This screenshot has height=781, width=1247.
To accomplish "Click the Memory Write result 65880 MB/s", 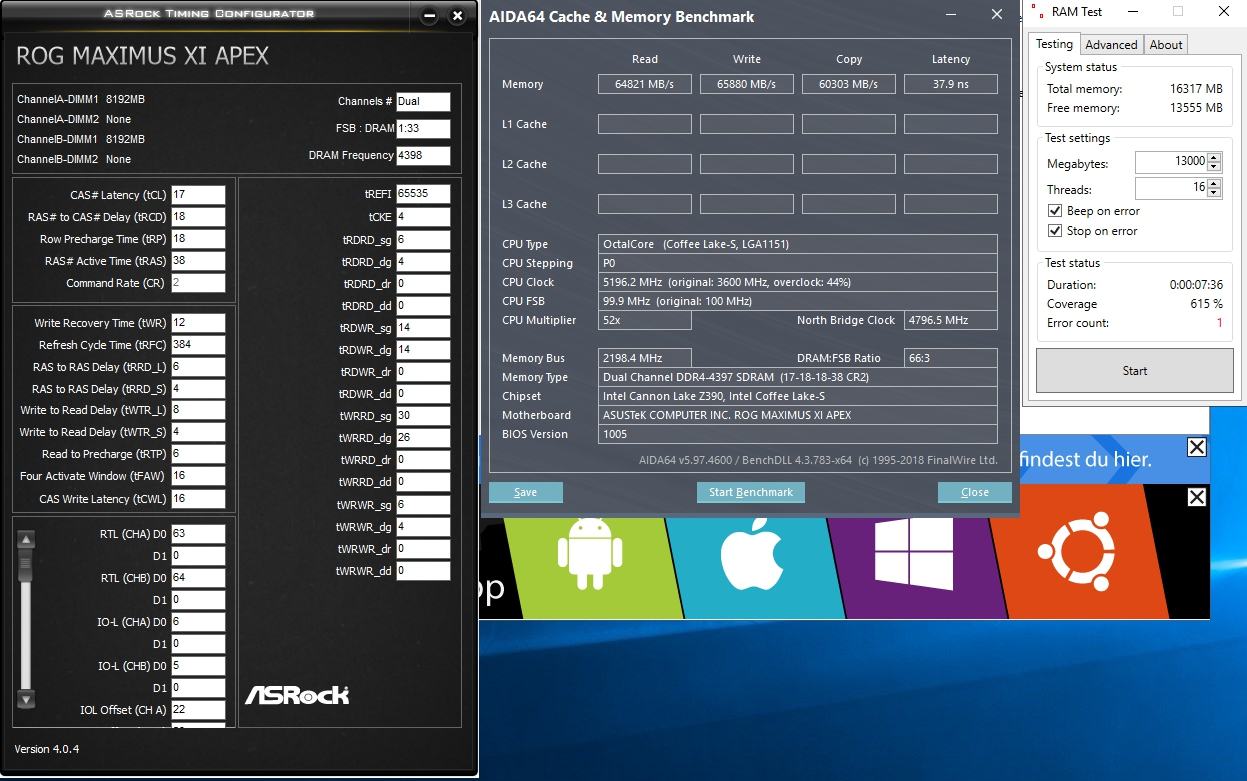I will click(x=747, y=84).
